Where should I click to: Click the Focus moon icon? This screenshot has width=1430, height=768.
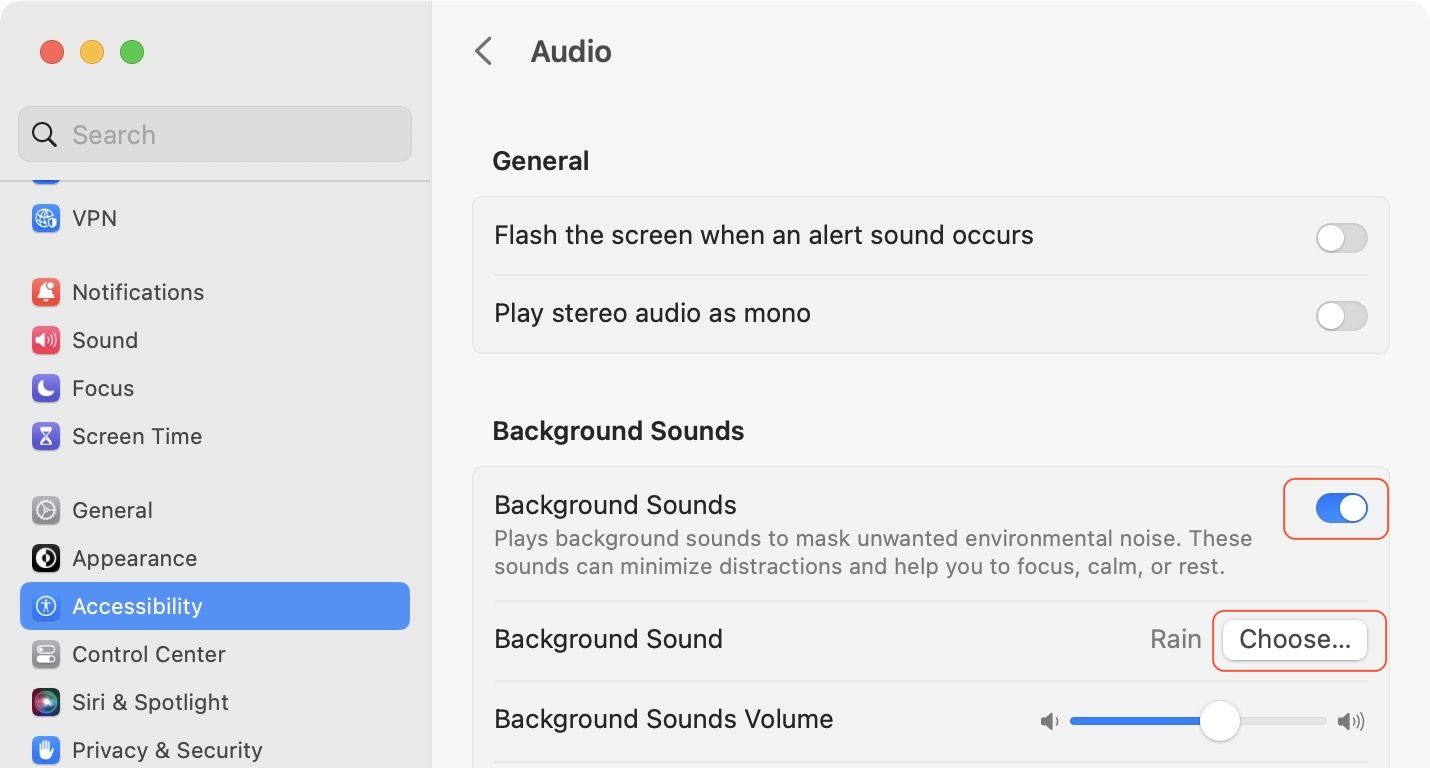(46, 388)
